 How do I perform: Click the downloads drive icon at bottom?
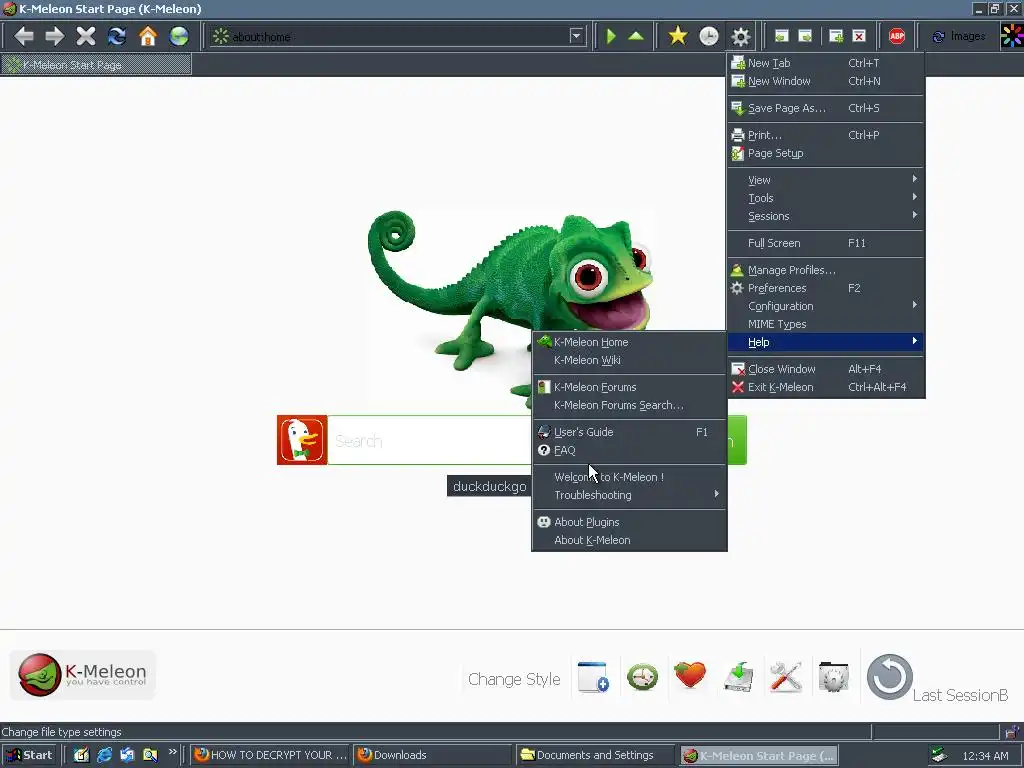tap(739, 677)
